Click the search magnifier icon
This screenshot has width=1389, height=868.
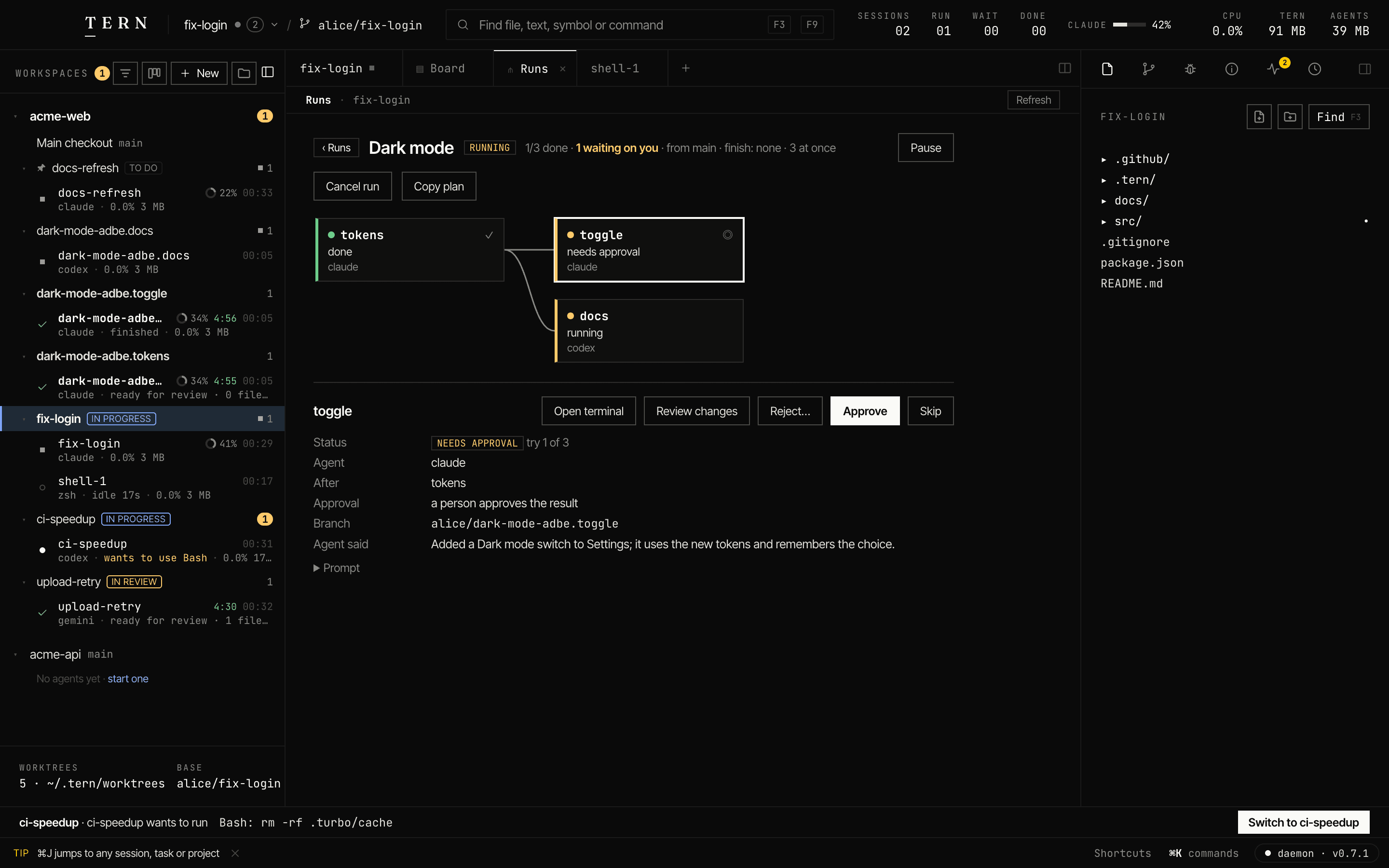tap(463, 25)
